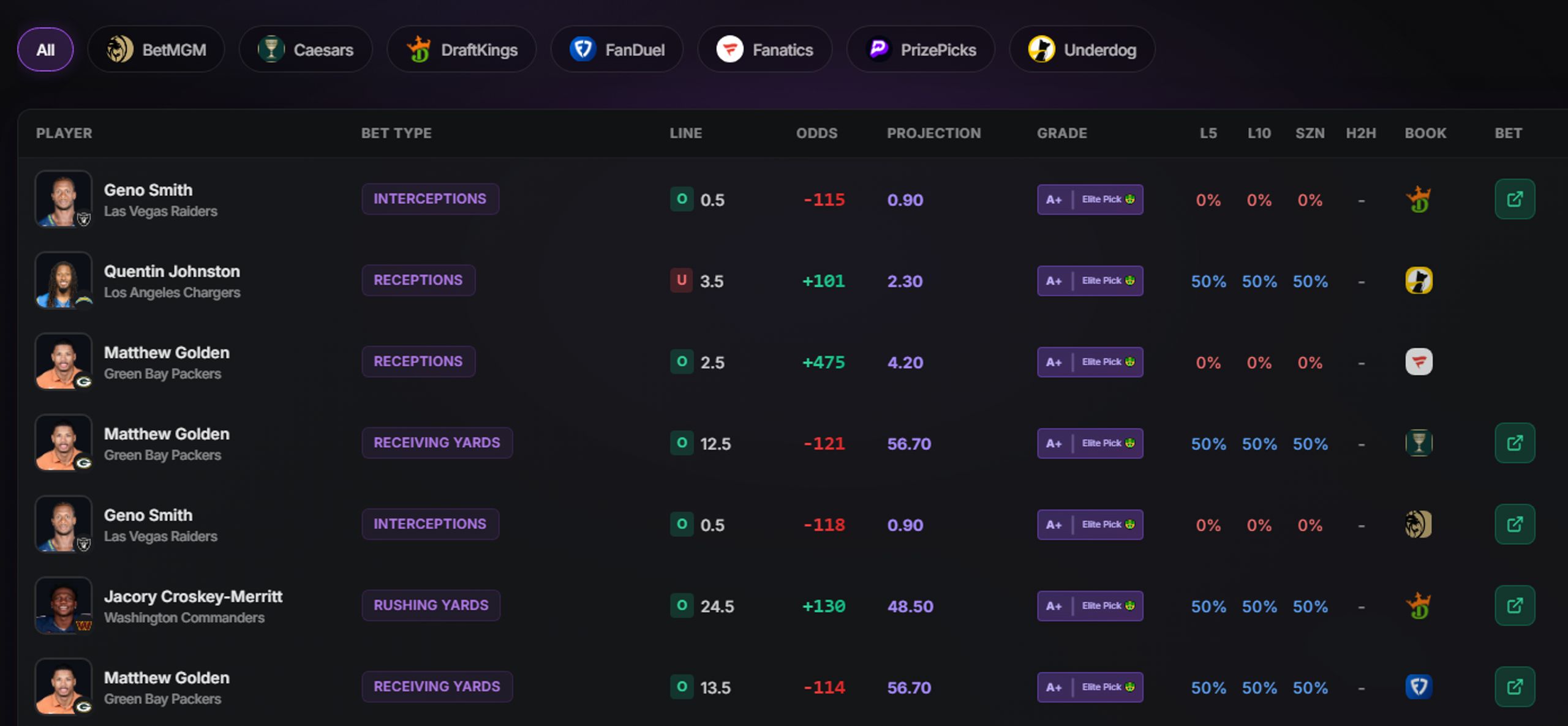The image size is (1568, 726).
Task: Filter props by Underdog
Action: coord(1082,50)
